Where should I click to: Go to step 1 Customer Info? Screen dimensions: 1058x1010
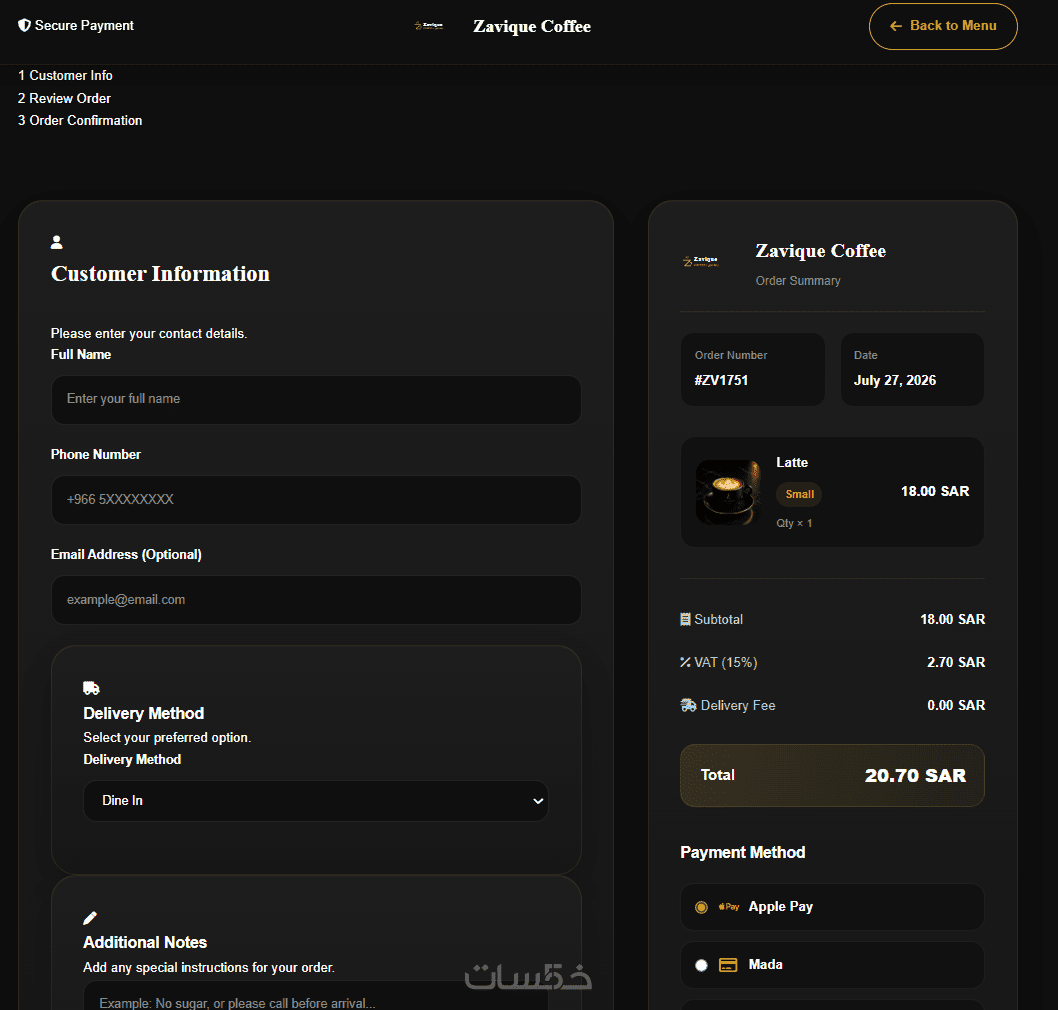[65, 76]
